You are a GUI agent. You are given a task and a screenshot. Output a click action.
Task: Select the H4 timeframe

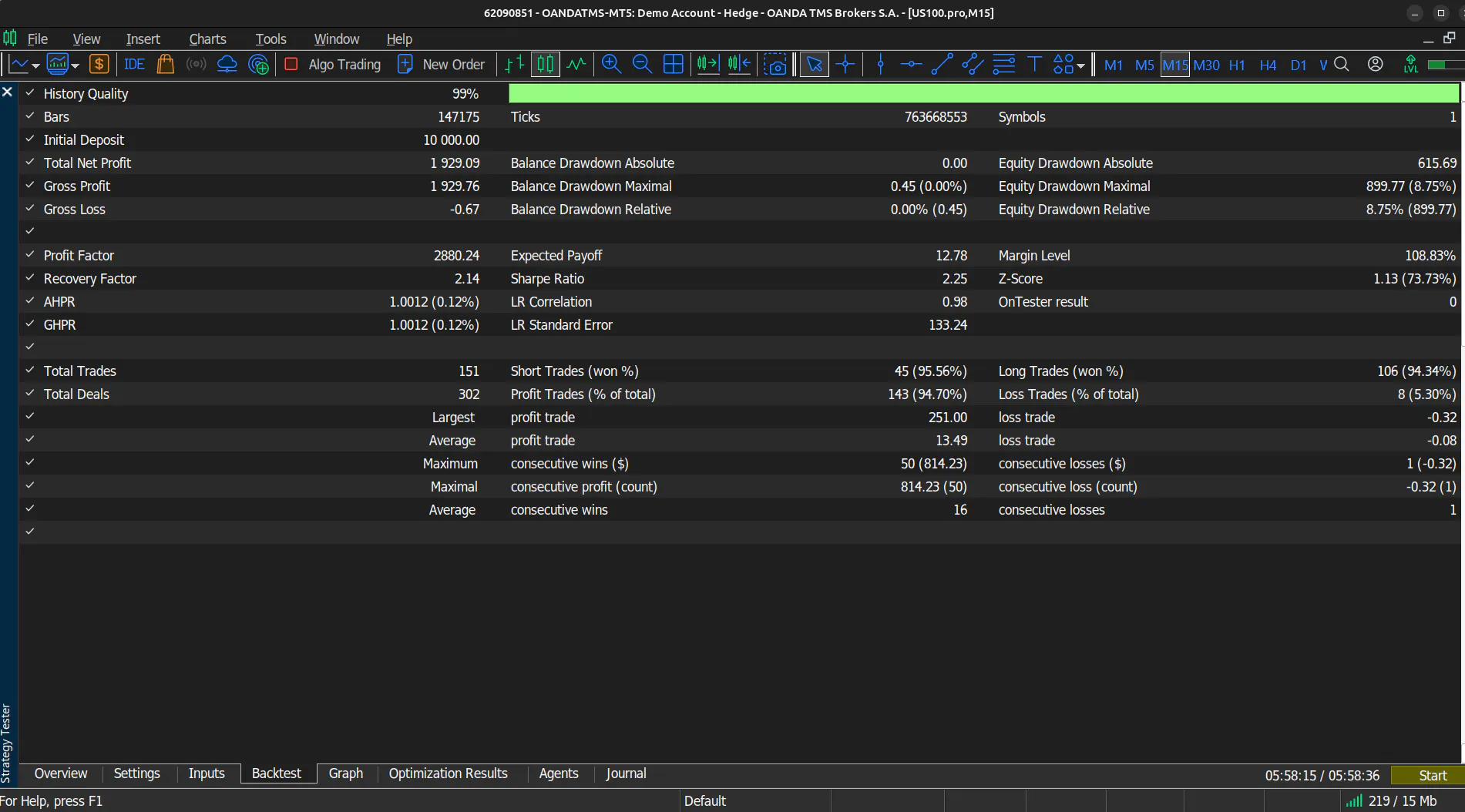pyautogui.click(x=1268, y=65)
